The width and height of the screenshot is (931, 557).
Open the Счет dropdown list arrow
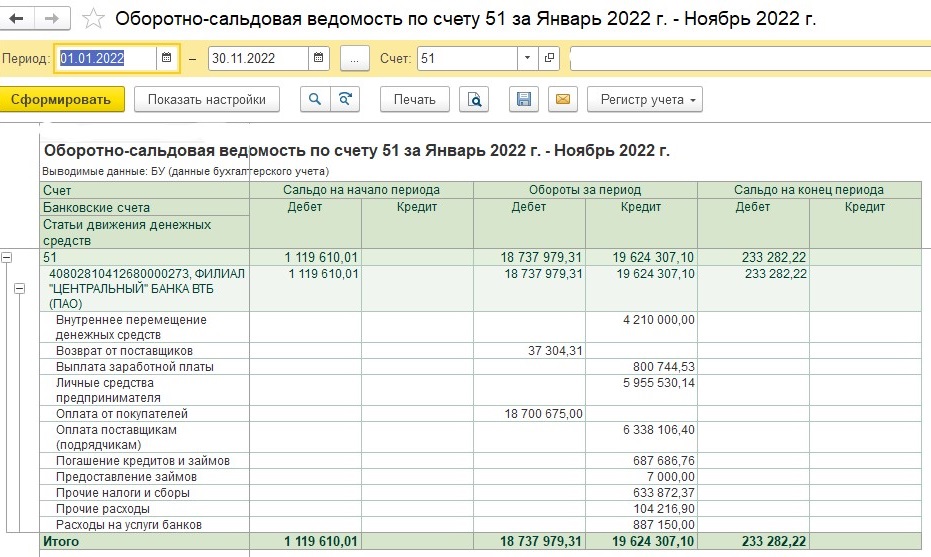(x=527, y=58)
